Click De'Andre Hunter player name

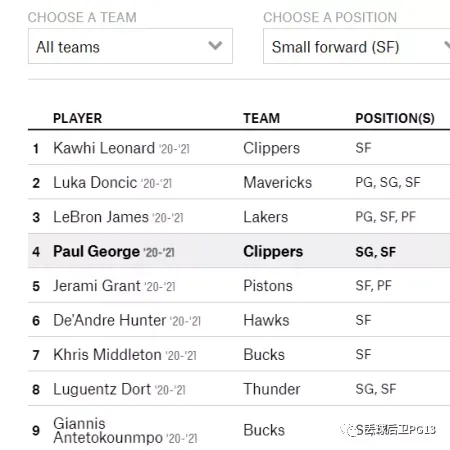coord(110,320)
